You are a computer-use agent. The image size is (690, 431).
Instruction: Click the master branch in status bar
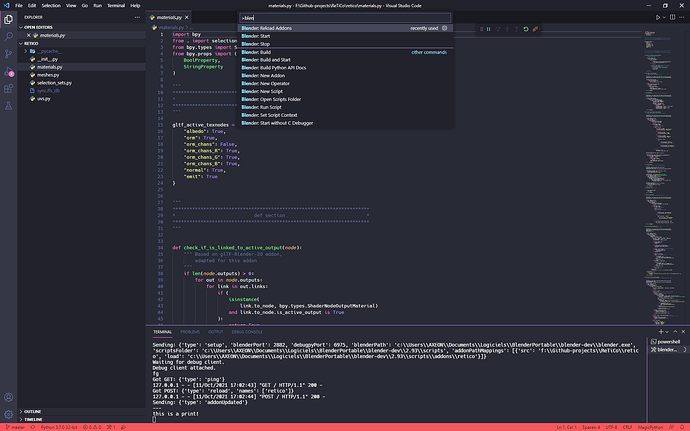click(x=15, y=427)
